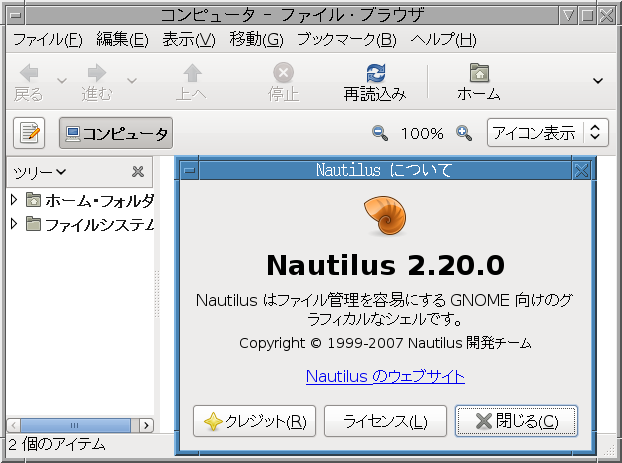
Task: Click the 100% zoom level label
Action: pyautogui.click(x=422, y=133)
